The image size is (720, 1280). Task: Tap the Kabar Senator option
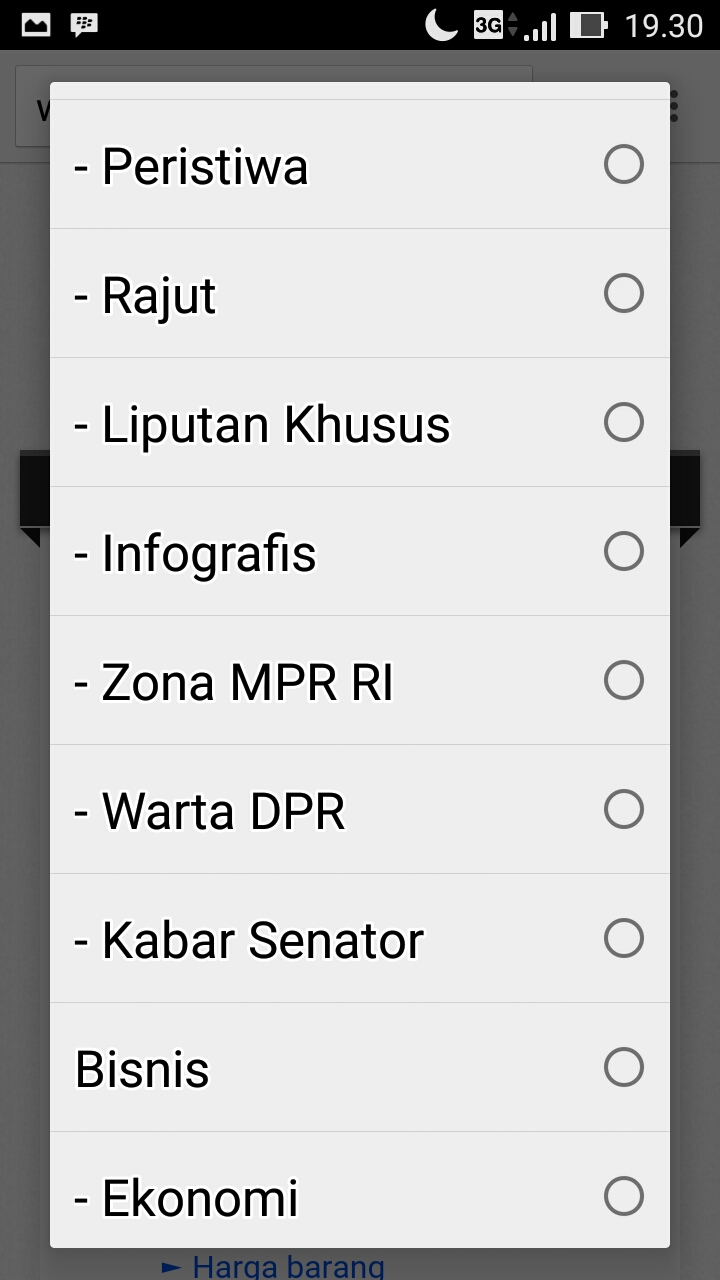pyautogui.click(x=249, y=940)
